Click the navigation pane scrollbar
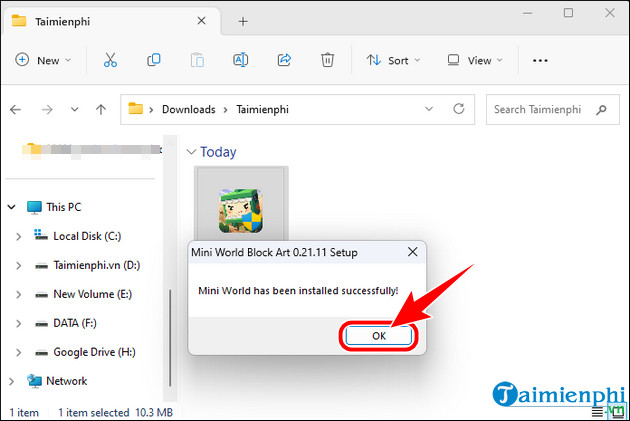This screenshot has width=630, height=421. coord(170,338)
